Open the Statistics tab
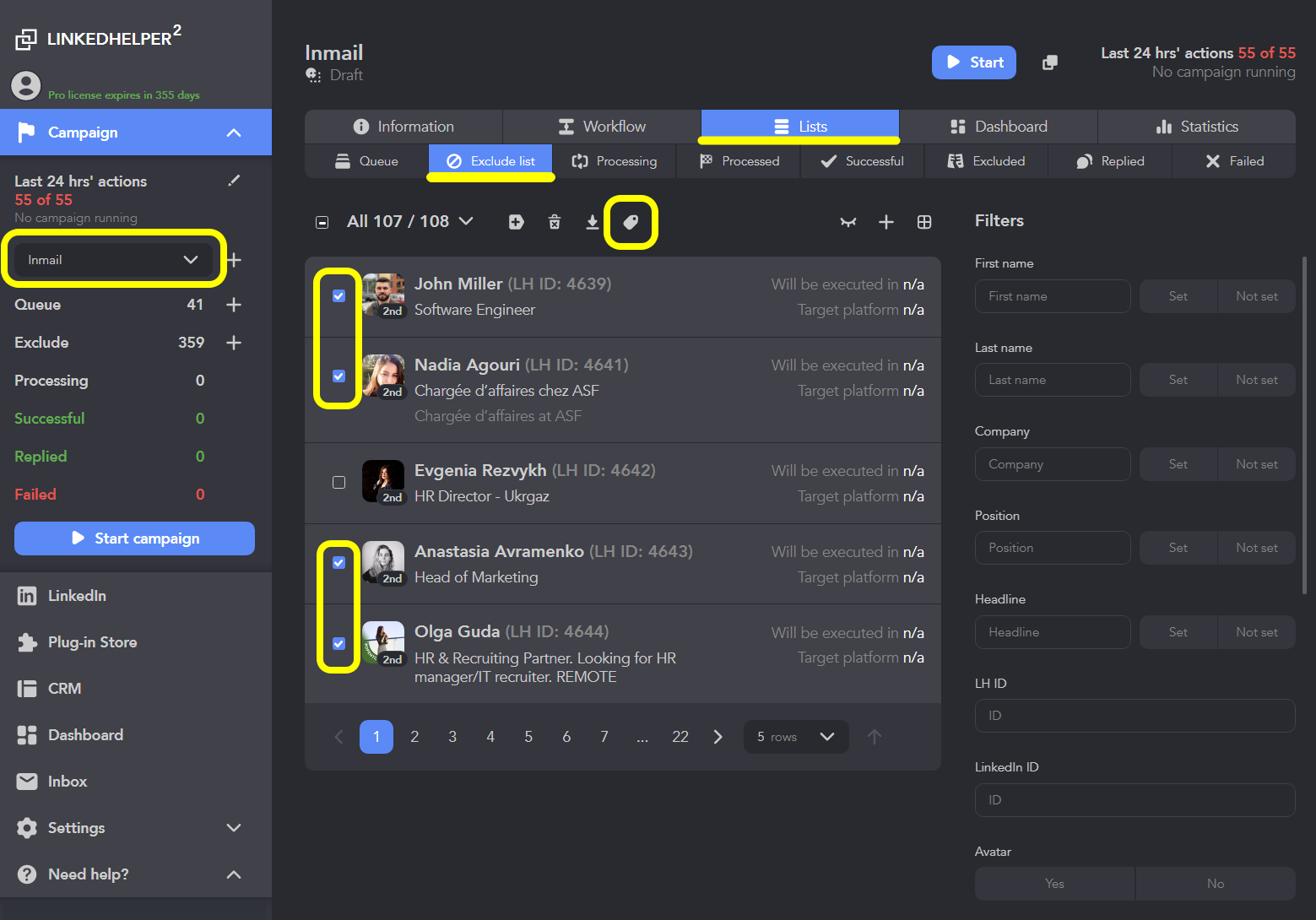1316x920 pixels. (x=1197, y=127)
